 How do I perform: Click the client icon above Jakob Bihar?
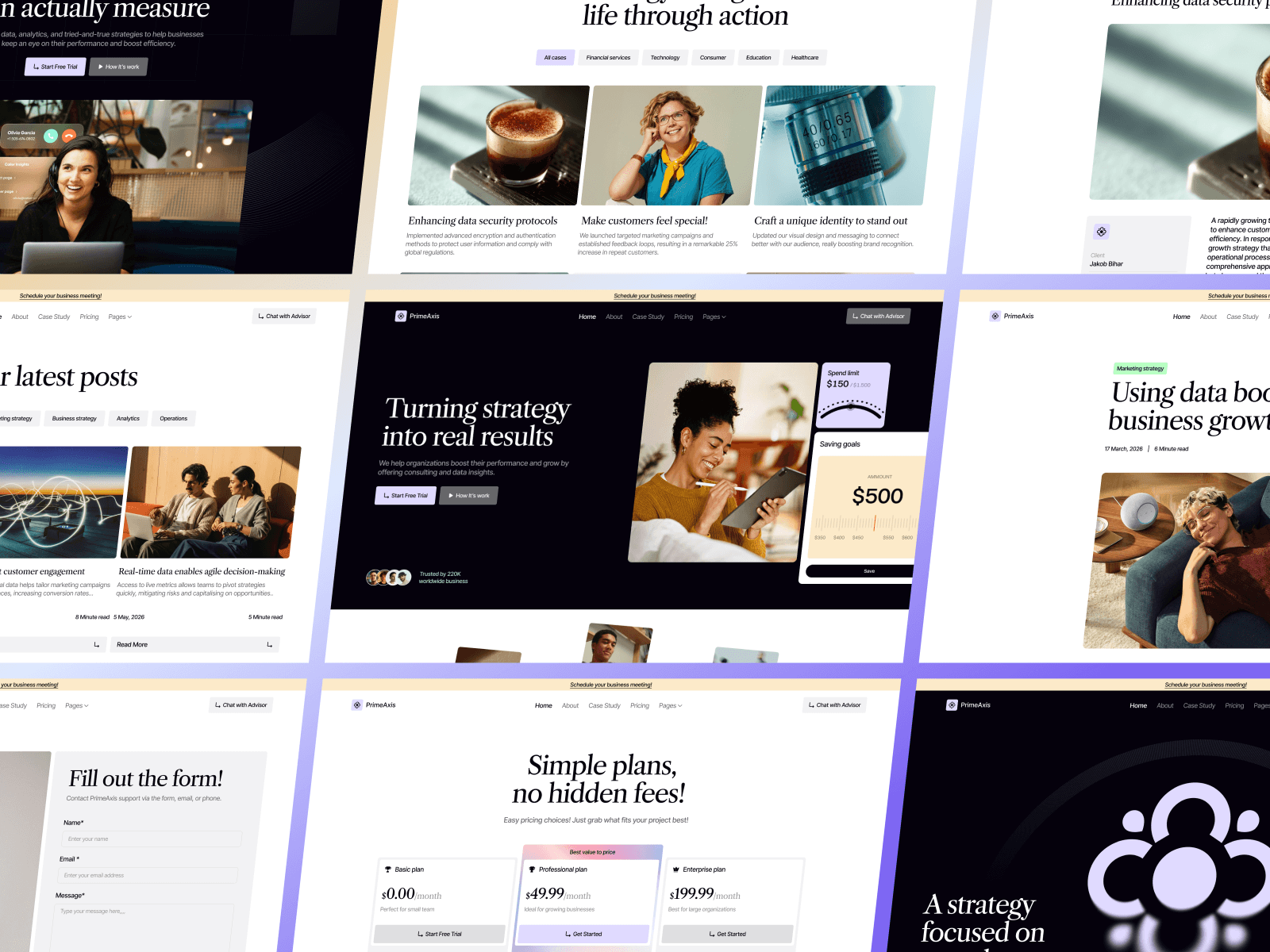pyautogui.click(x=1101, y=232)
